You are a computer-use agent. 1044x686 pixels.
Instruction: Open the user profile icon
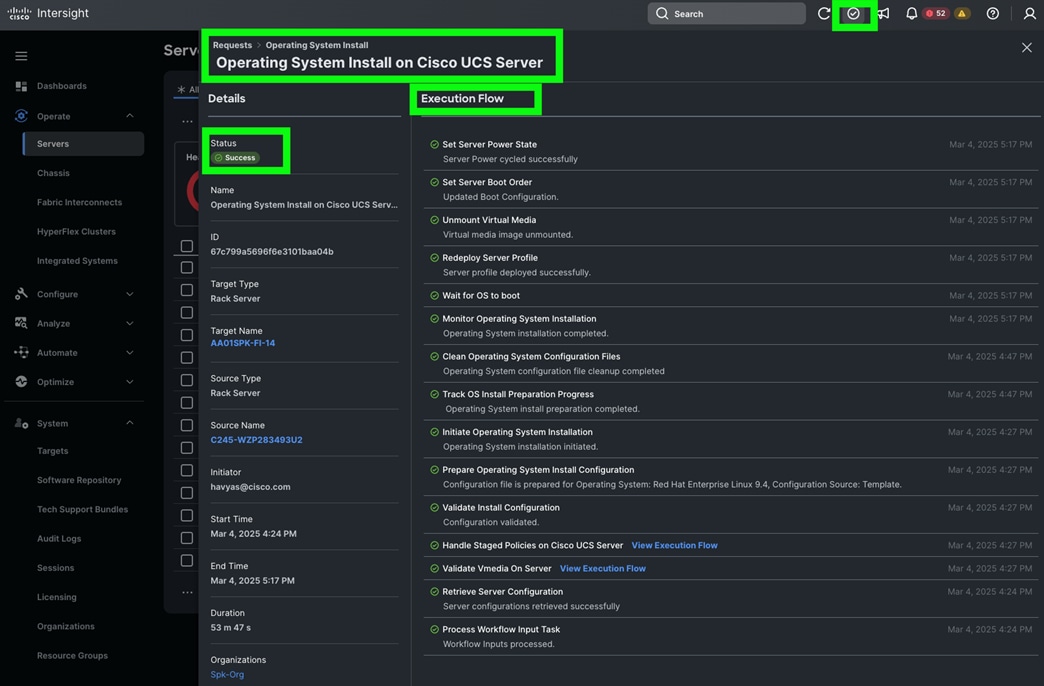tap(1029, 13)
